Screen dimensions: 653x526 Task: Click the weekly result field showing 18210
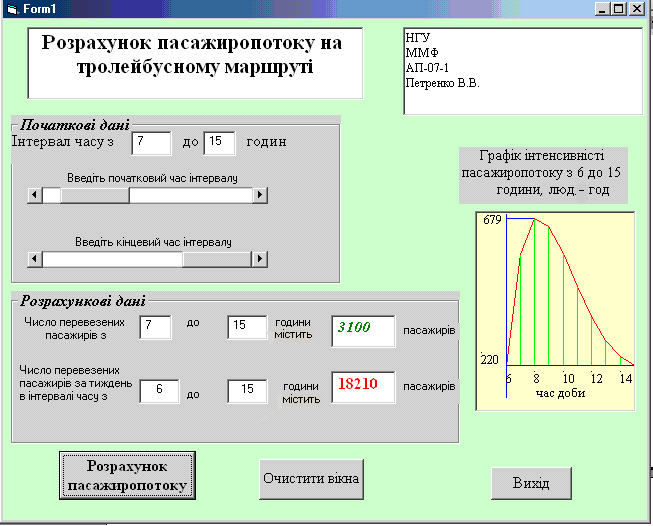pyautogui.click(x=364, y=387)
